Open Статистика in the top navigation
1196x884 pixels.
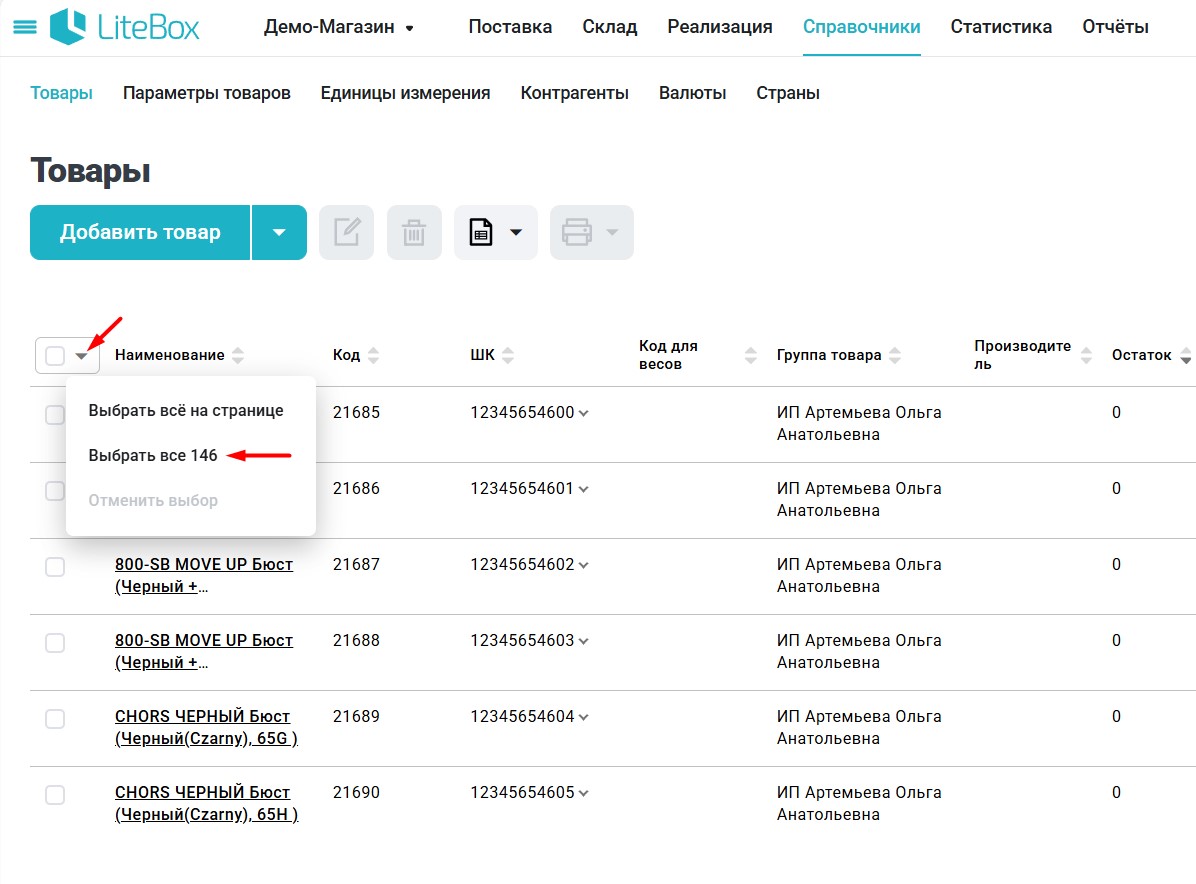(x=1001, y=27)
